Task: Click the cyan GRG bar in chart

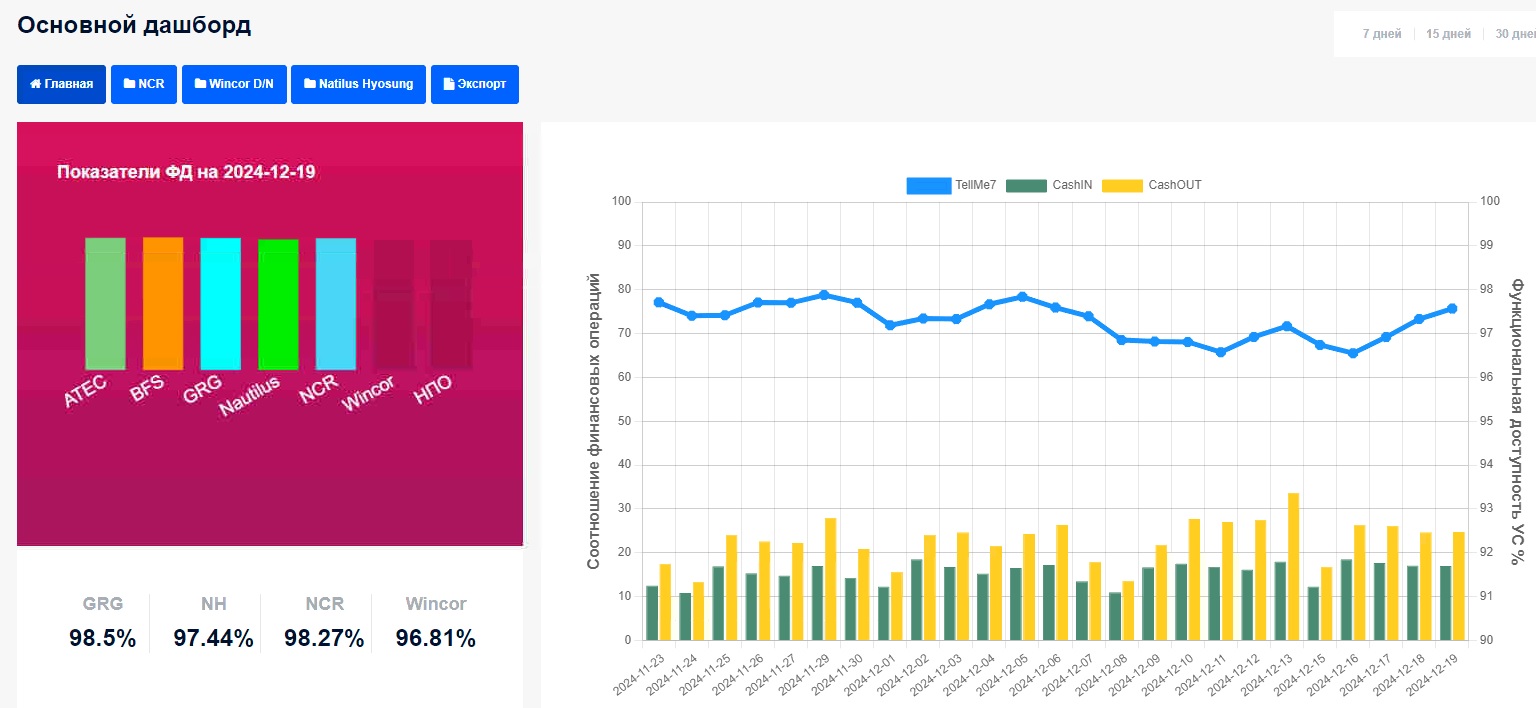Action: [x=220, y=304]
